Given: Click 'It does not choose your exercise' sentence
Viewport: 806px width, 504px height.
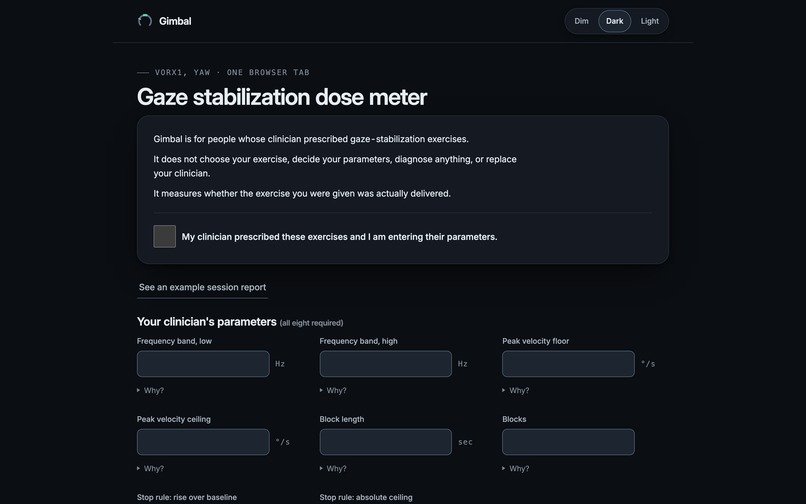Looking at the screenshot, I should pos(335,166).
